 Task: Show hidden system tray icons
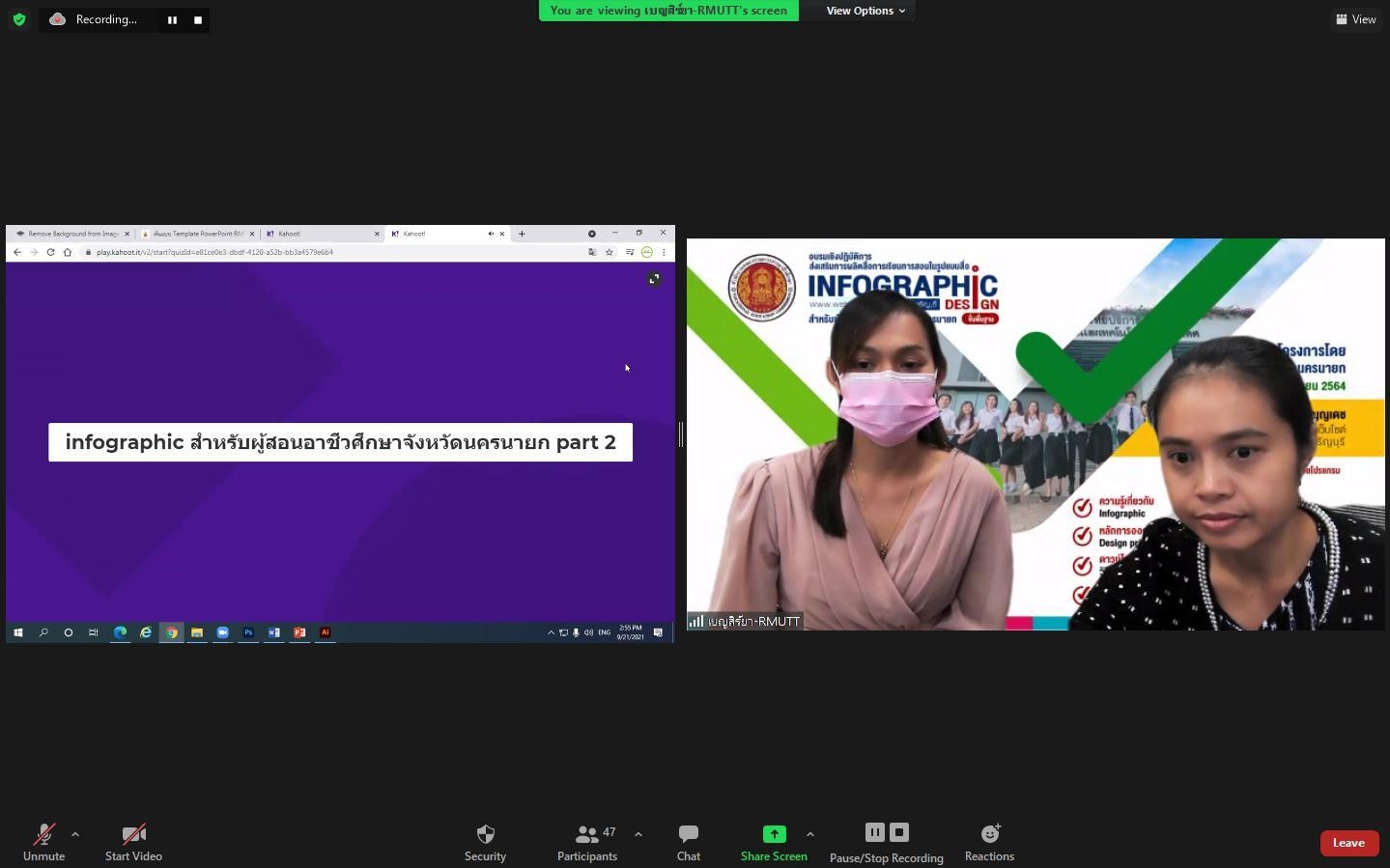point(551,632)
